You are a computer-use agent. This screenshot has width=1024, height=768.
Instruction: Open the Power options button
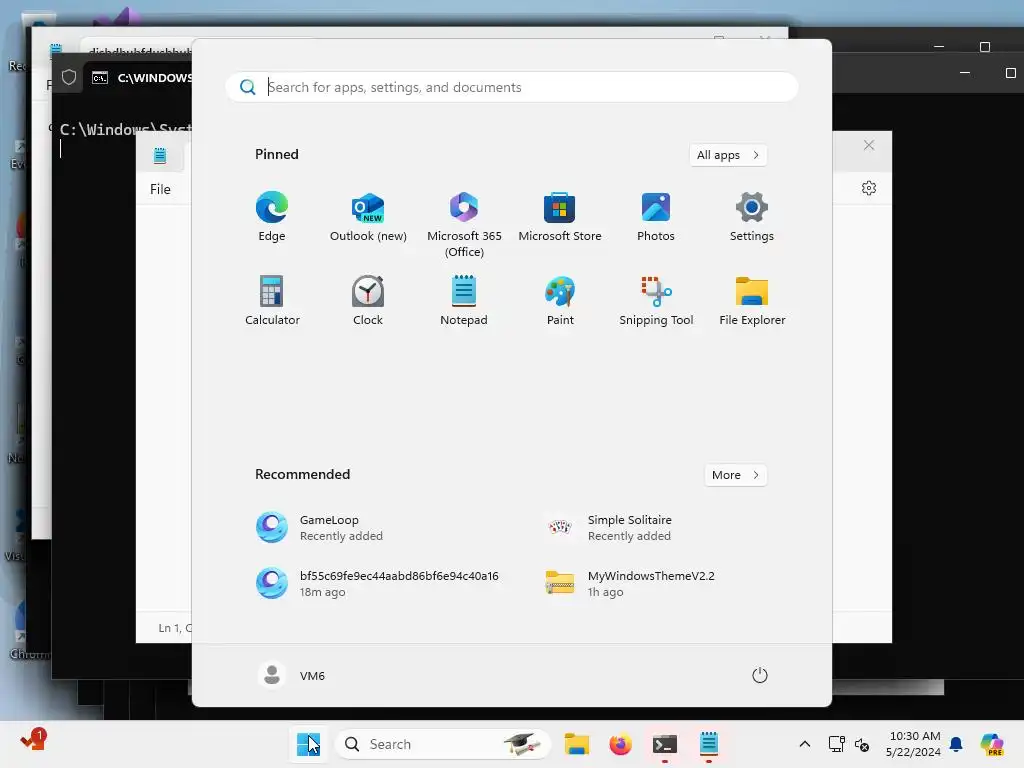point(759,675)
